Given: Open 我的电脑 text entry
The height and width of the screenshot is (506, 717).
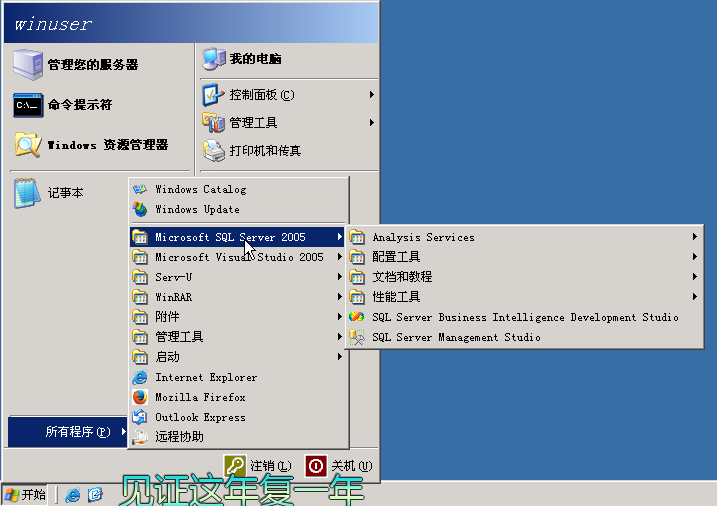Looking at the screenshot, I should click(x=256, y=59).
